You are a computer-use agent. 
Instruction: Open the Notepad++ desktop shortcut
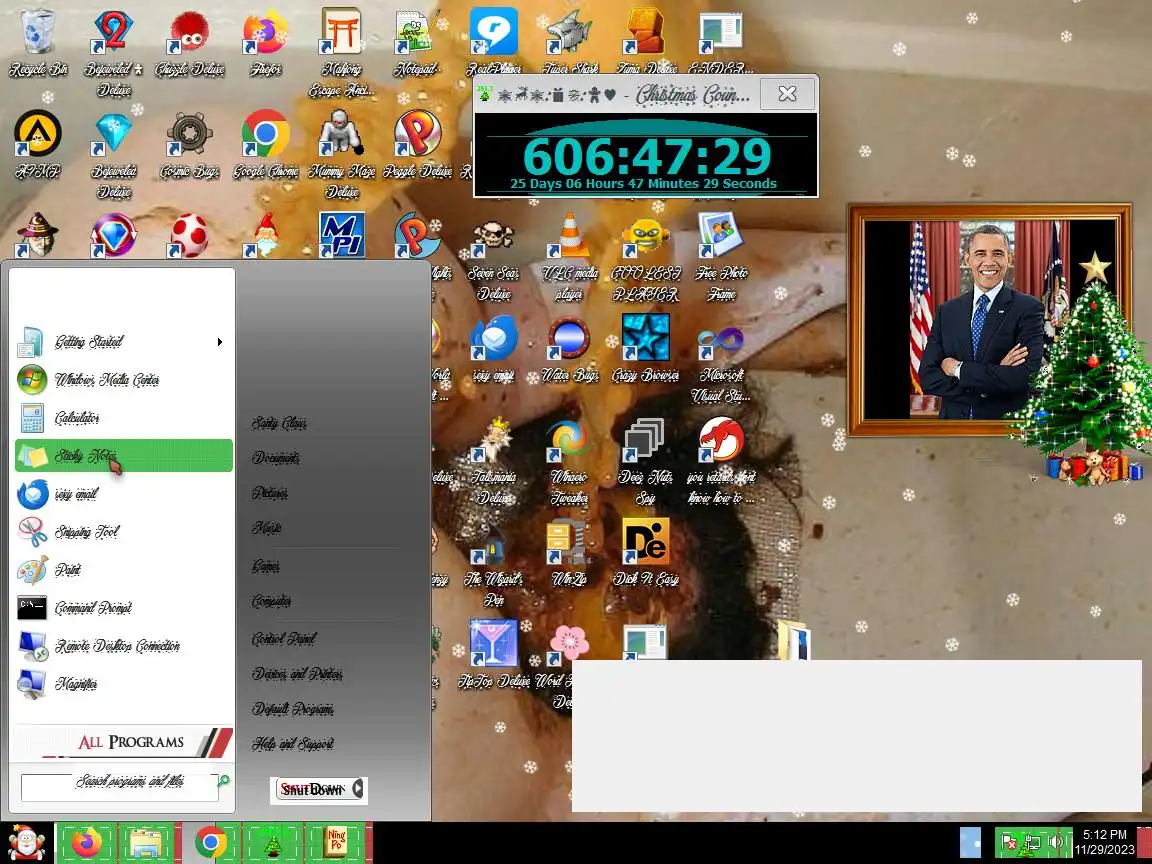(x=417, y=43)
